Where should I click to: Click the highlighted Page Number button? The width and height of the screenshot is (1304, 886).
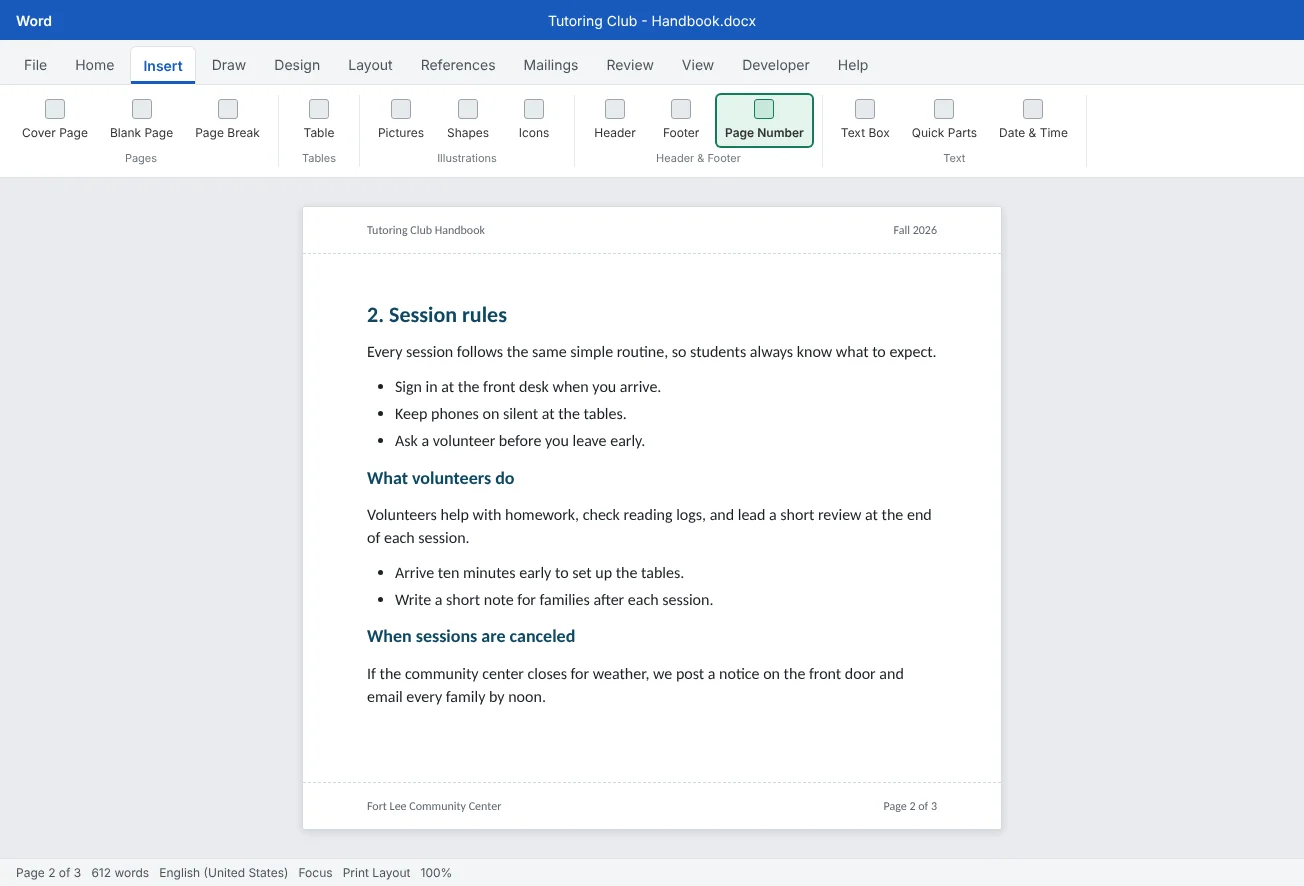[x=764, y=120]
